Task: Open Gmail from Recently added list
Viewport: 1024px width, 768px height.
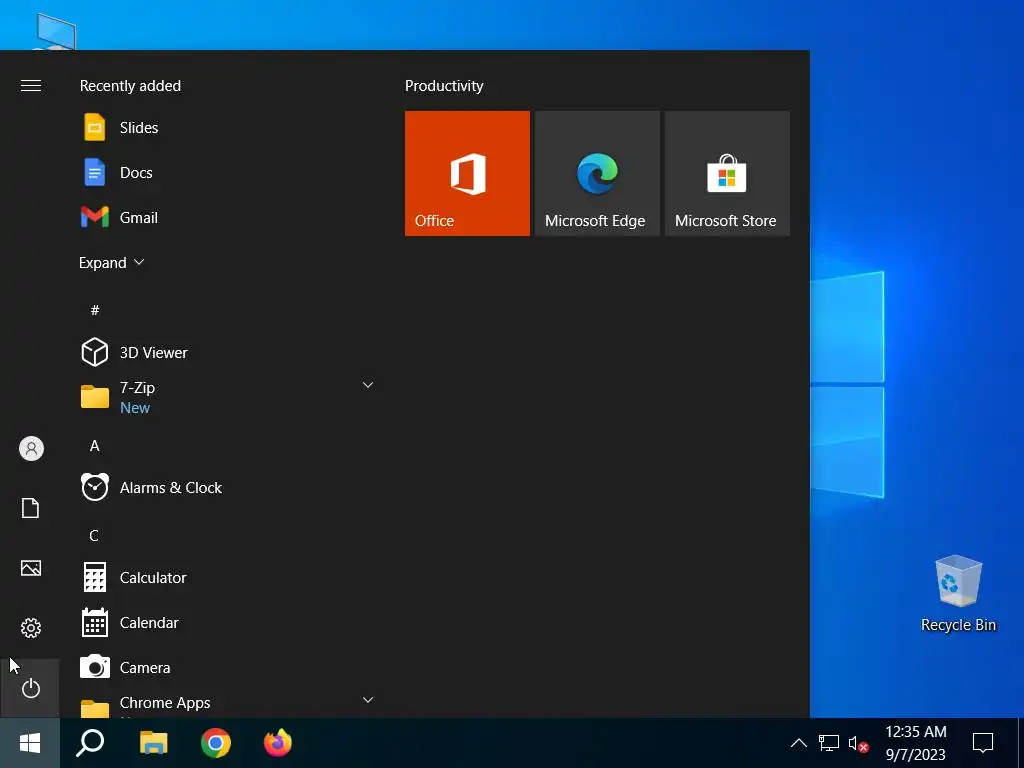Action: coord(226,217)
